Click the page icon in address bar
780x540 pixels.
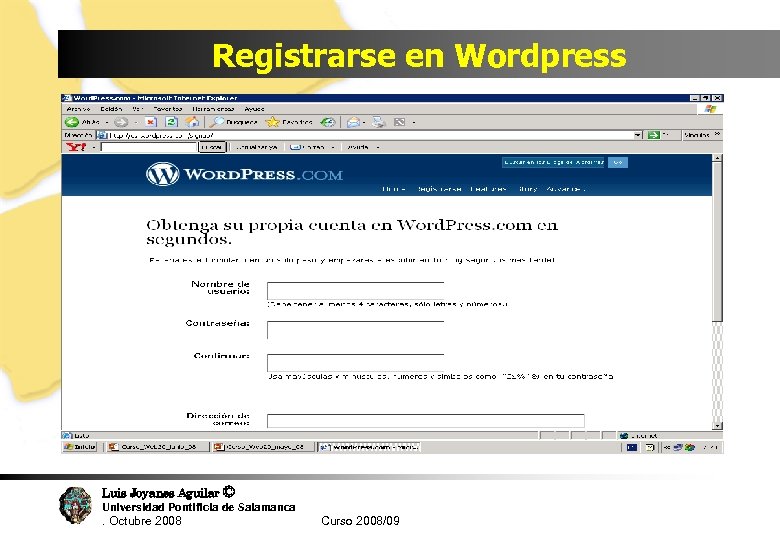pos(102,135)
